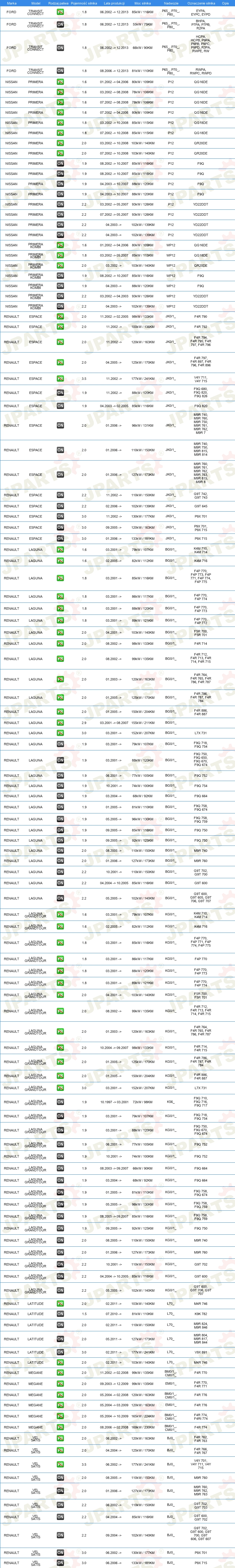
Task: Click ON icon for Espace G9T 645 row
Action: click(60, 506)
